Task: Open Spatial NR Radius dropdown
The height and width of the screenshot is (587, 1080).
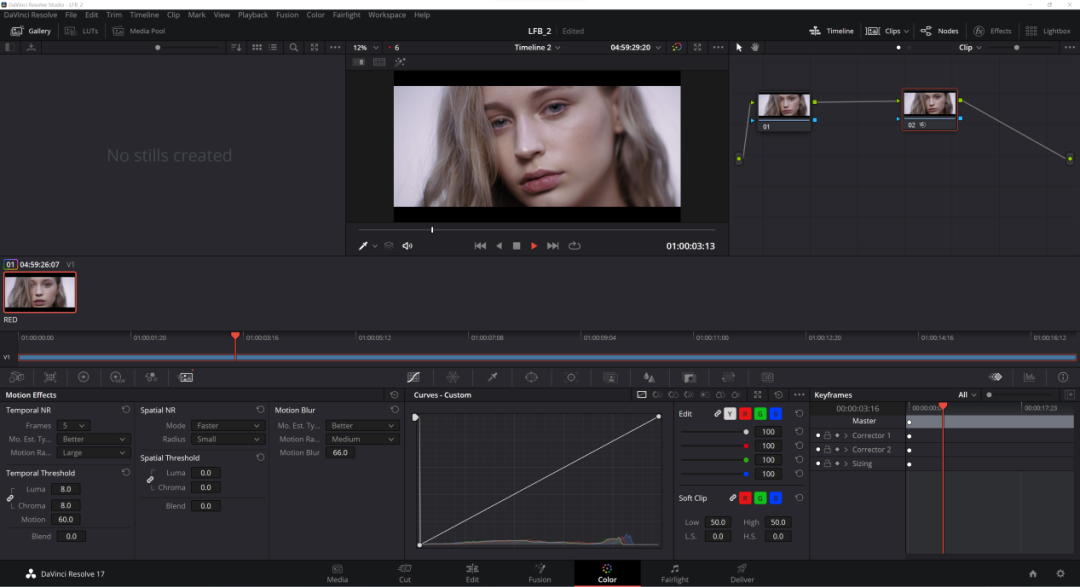Action: pyautogui.click(x=227, y=440)
